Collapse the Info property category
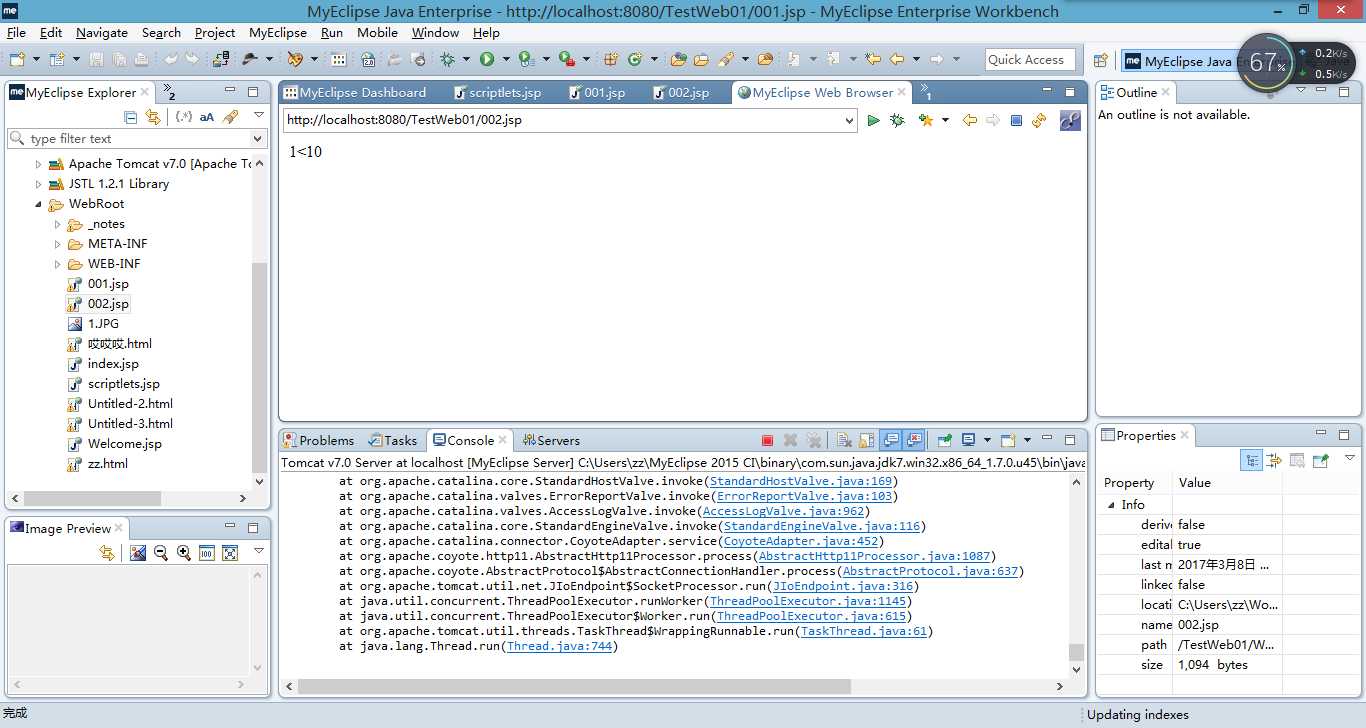Viewport: 1366px width, 728px height. [x=1110, y=505]
